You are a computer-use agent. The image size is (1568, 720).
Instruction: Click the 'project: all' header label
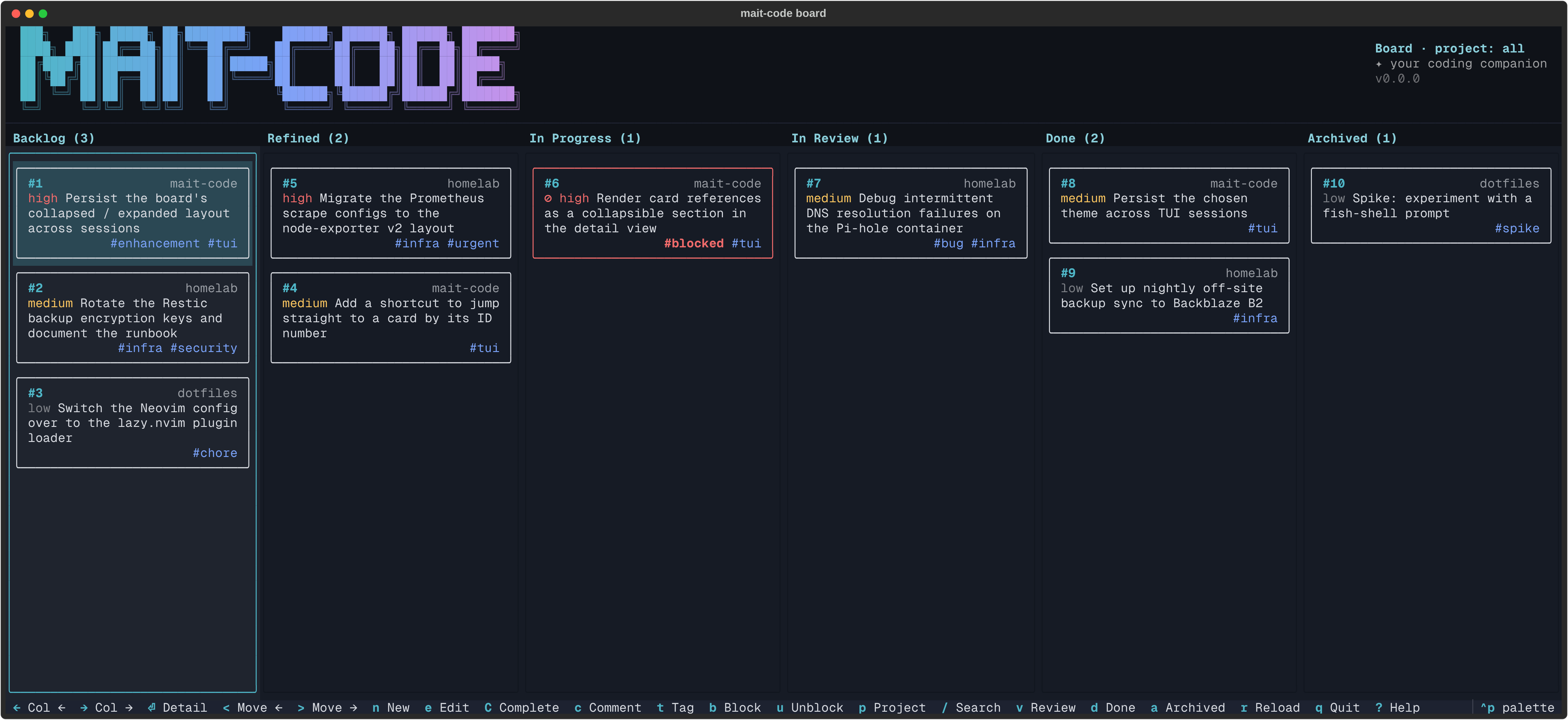point(1479,49)
